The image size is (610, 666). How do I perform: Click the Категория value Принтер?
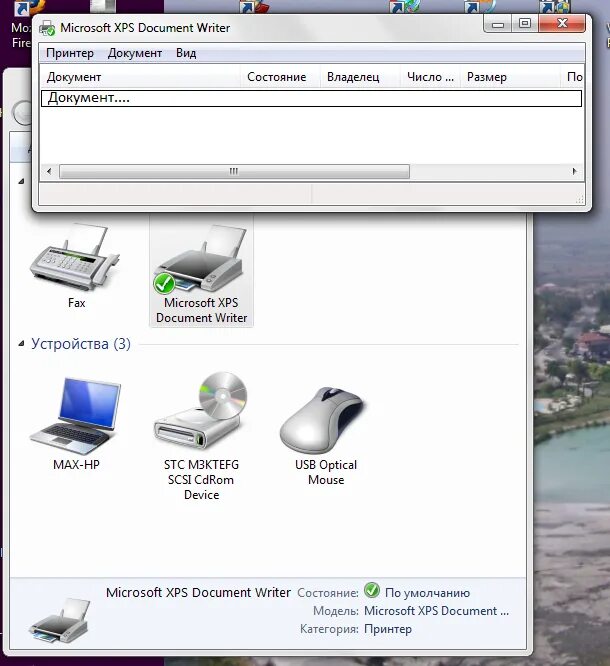(x=388, y=629)
